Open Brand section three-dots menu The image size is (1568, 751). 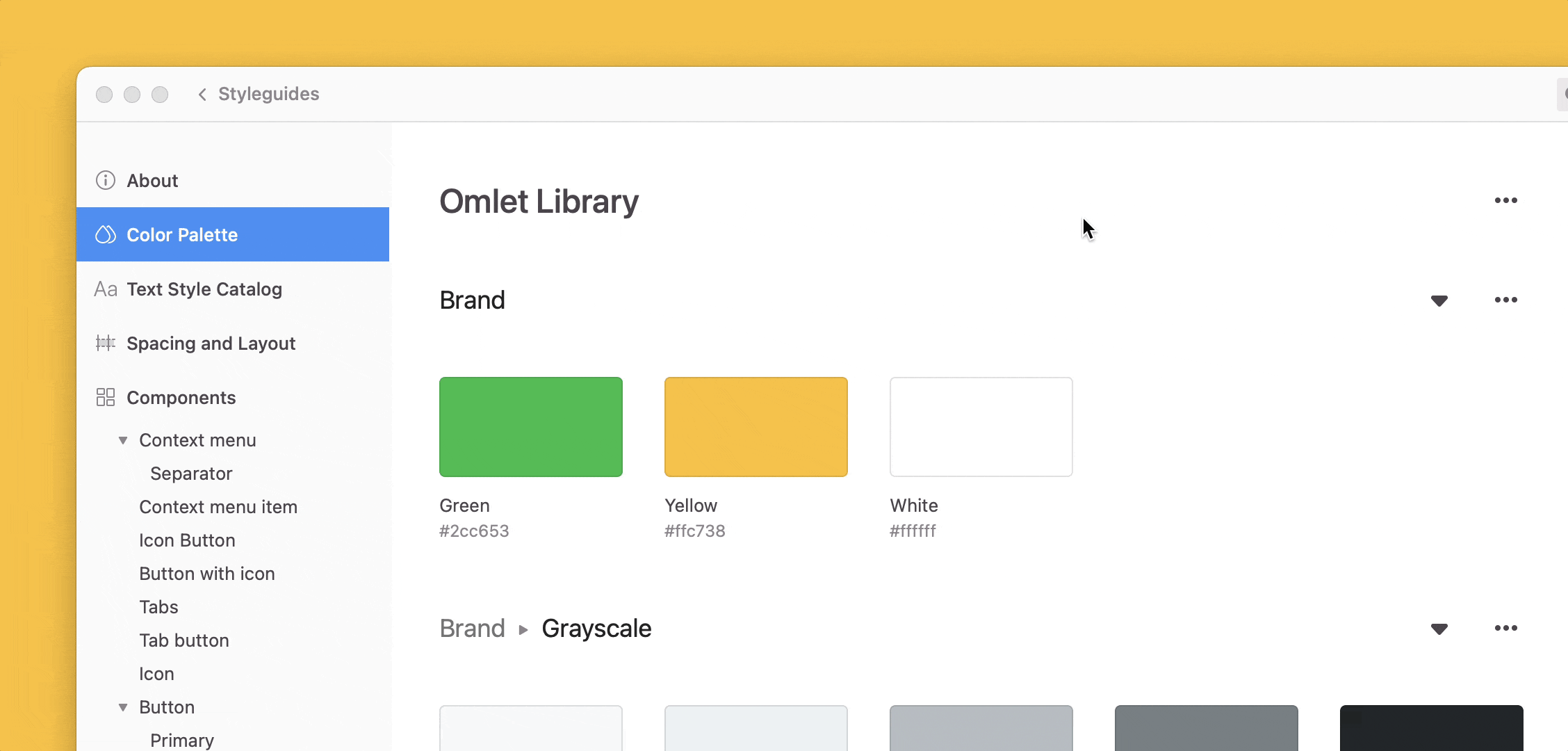[1505, 300]
